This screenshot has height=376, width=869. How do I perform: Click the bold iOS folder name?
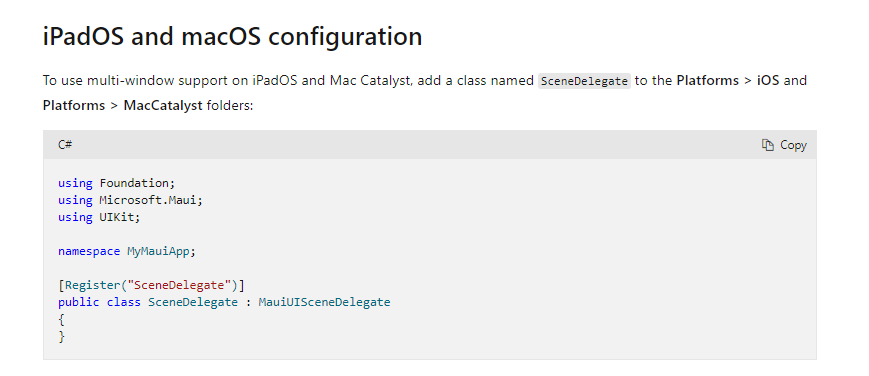[768, 80]
